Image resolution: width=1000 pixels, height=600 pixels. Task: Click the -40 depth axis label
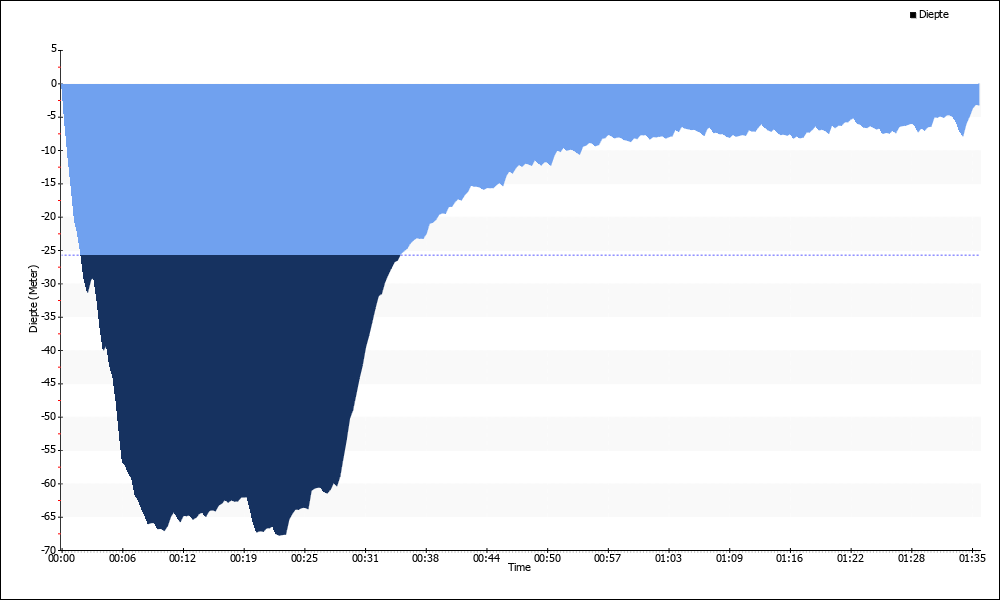pyautogui.click(x=49, y=350)
